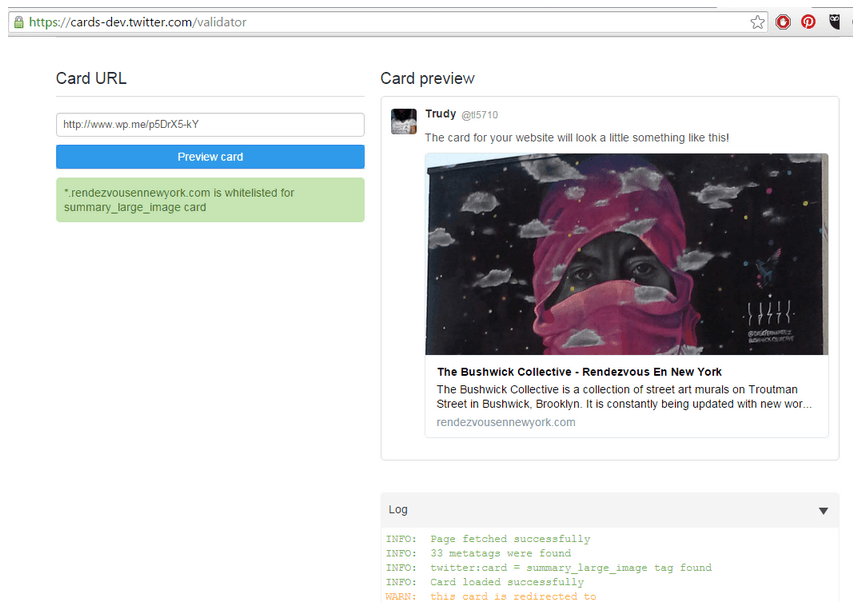The height and width of the screenshot is (609, 853).
Task: Collapse the Log panel arrow
Action: point(823,511)
